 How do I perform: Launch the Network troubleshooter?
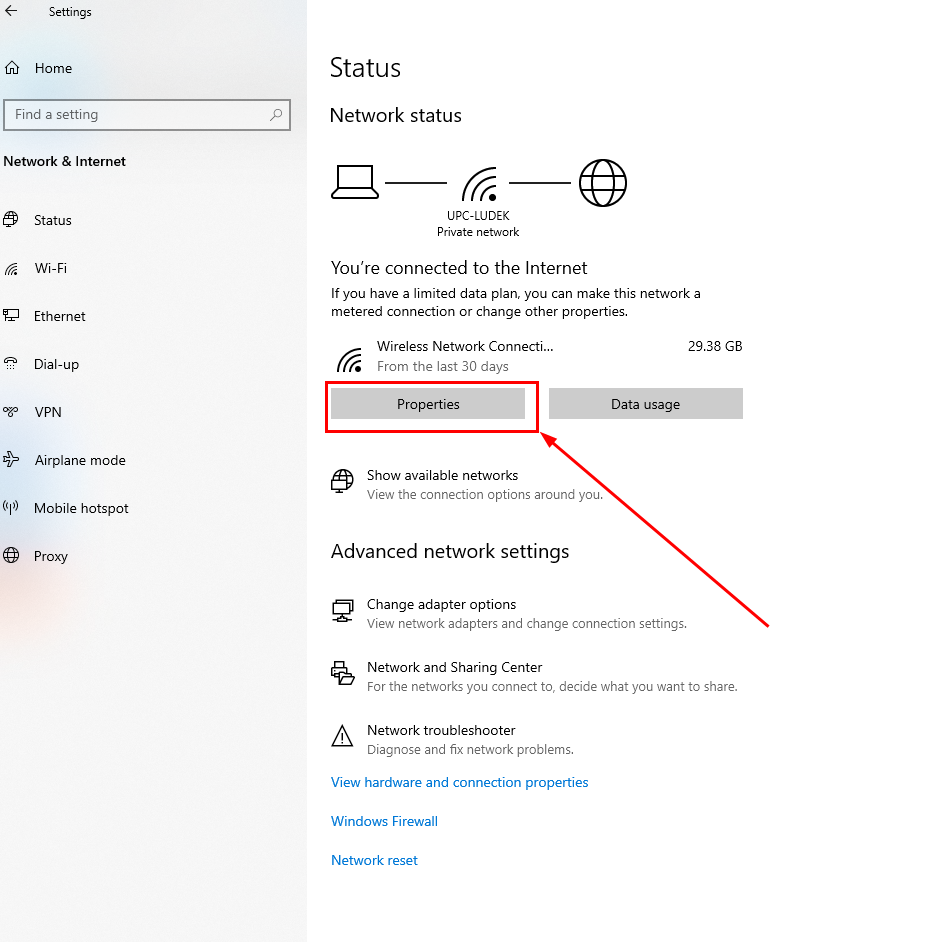[441, 731]
